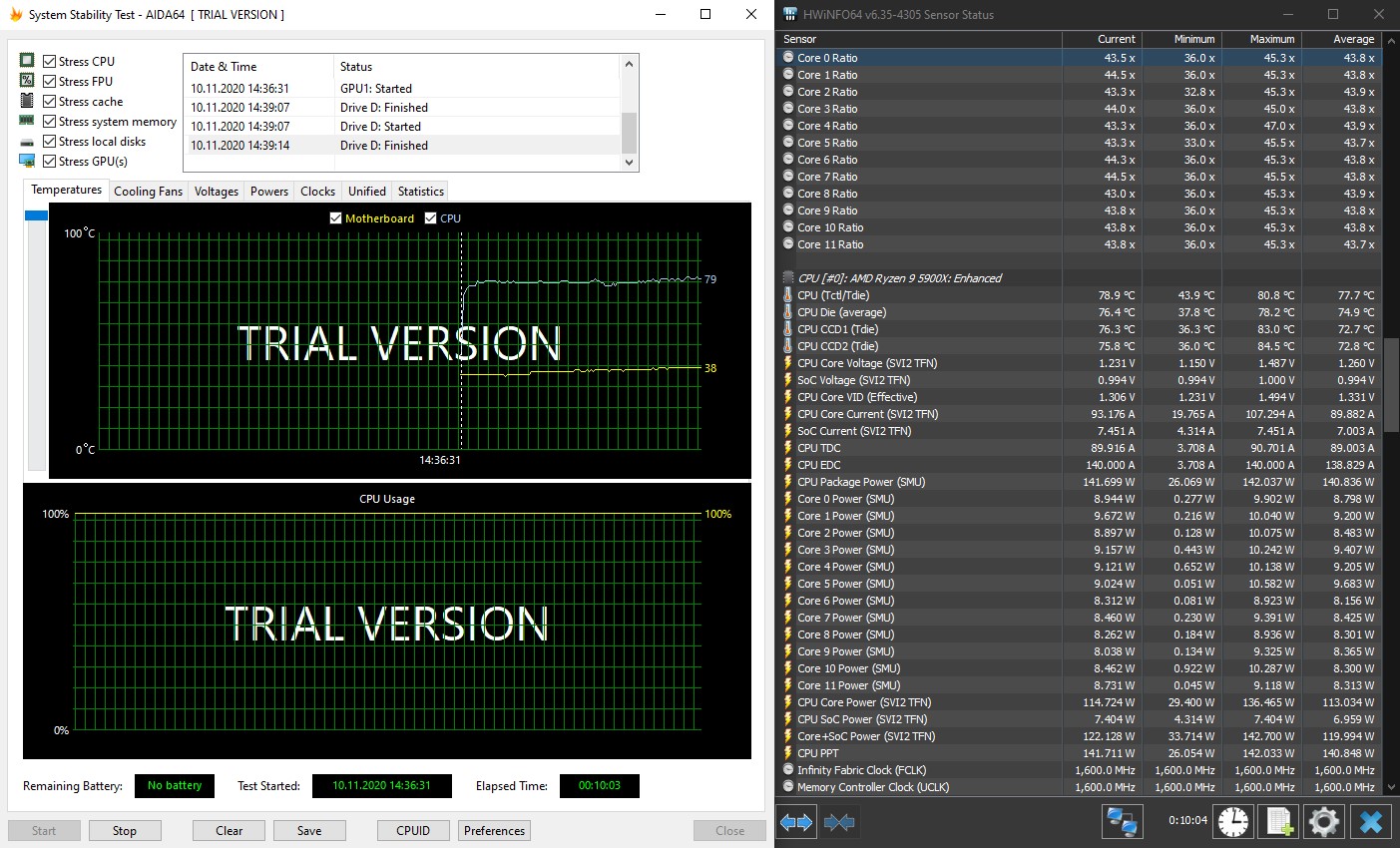The width and height of the screenshot is (1400, 848).
Task: Click the vertical slider beside temperature graph
Action: pos(36,339)
